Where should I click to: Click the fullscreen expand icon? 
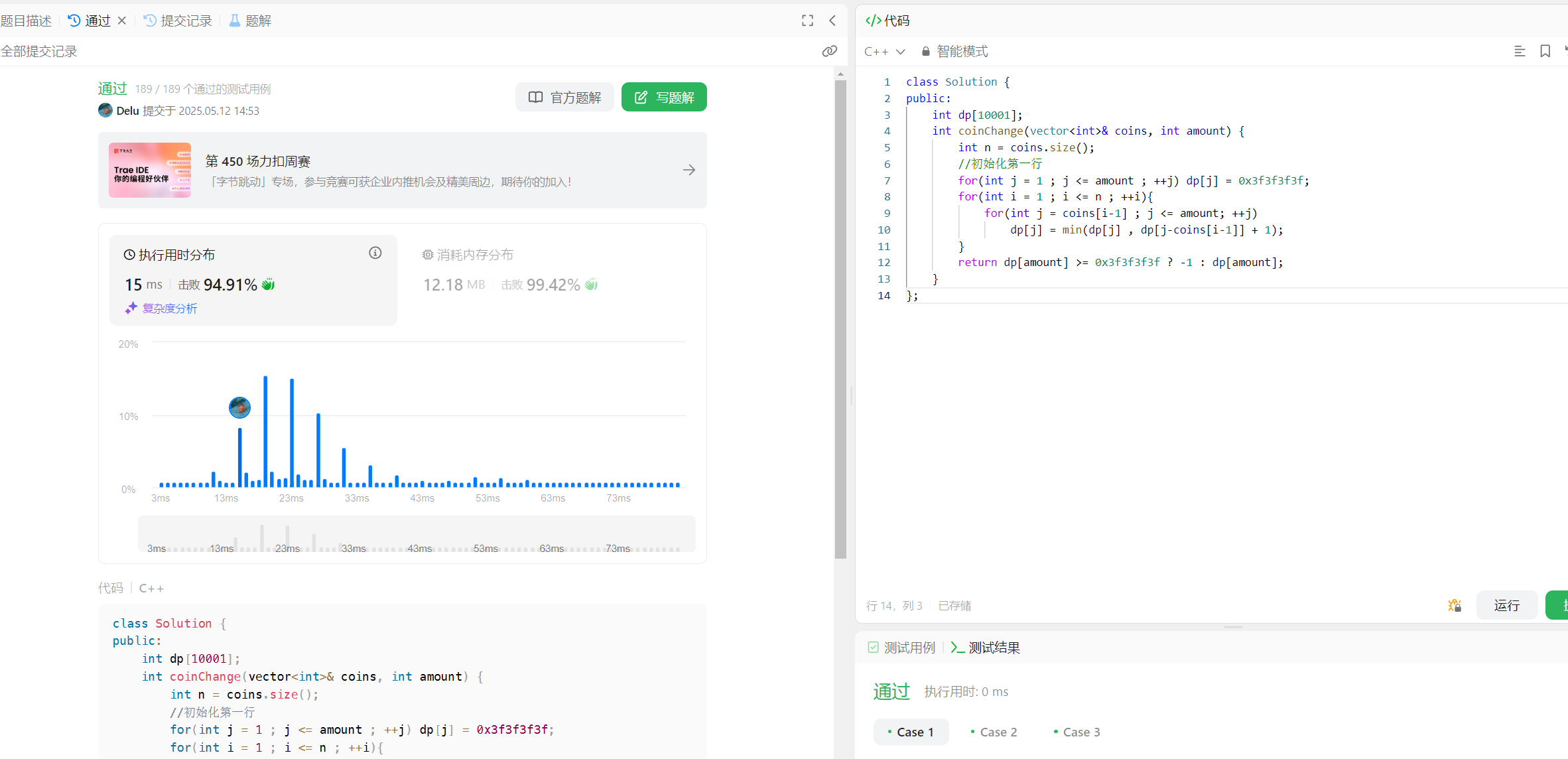pos(807,21)
